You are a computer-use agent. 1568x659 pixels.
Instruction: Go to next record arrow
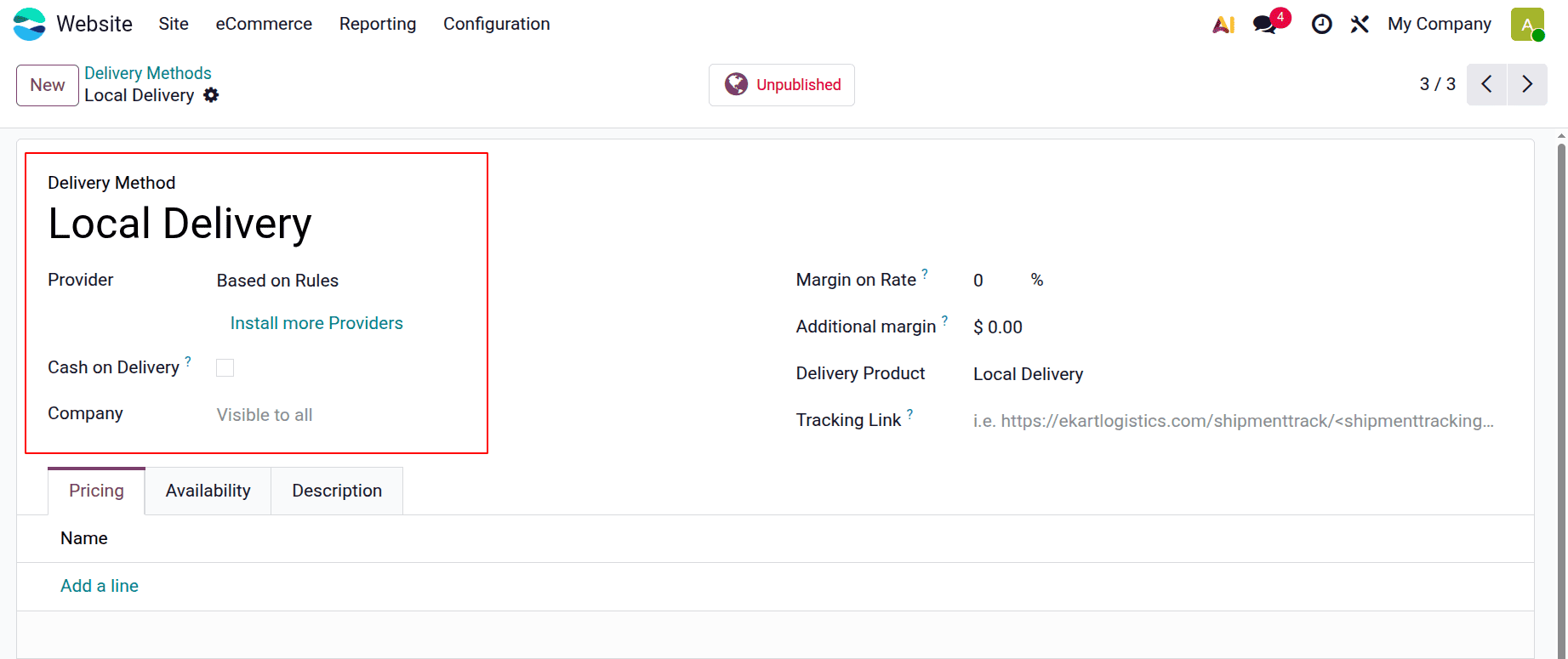[1527, 84]
